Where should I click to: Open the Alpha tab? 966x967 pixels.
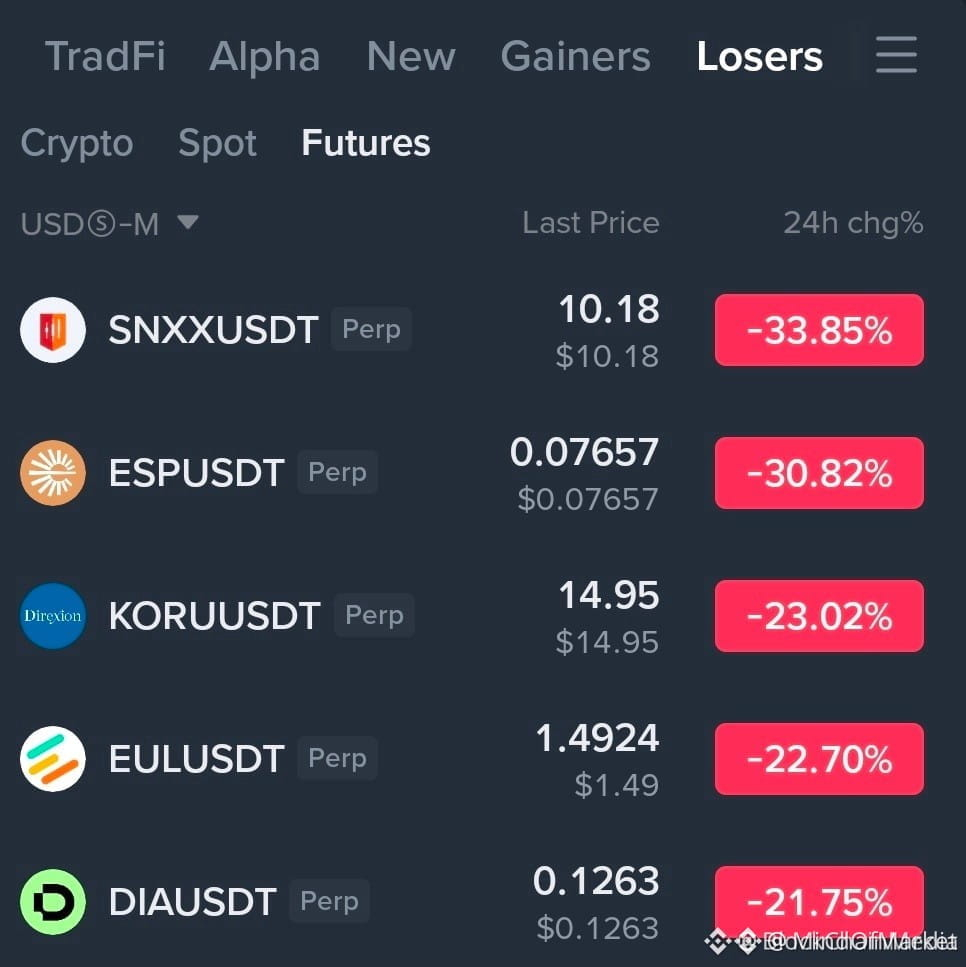[265, 57]
